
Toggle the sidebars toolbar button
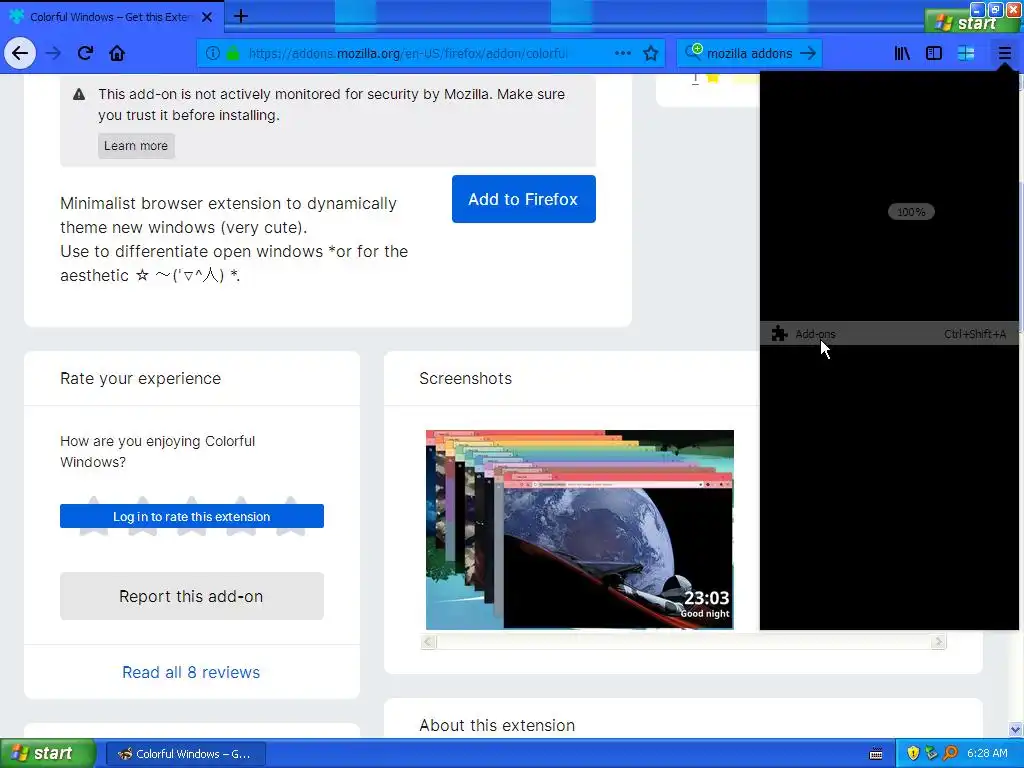[934, 53]
